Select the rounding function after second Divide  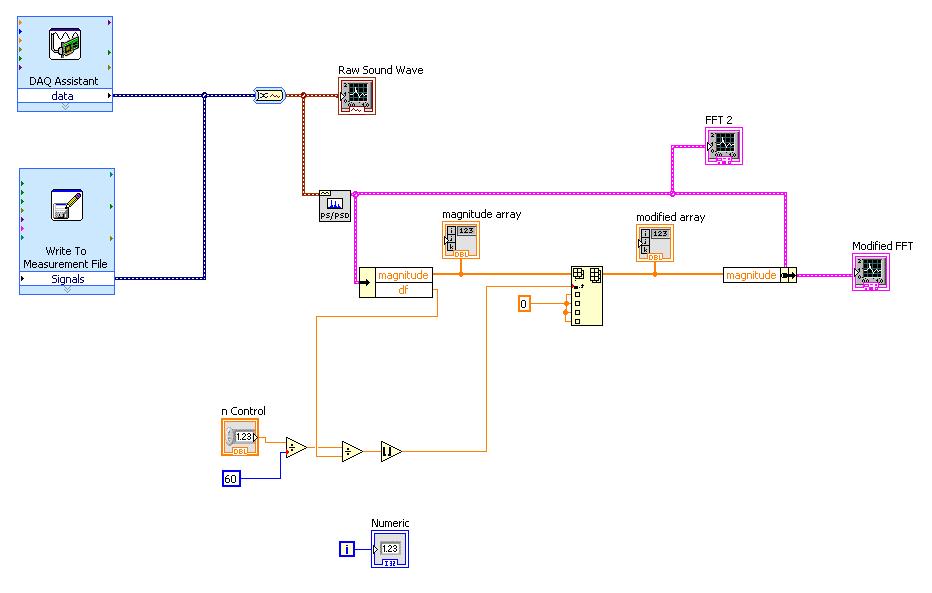(388, 450)
